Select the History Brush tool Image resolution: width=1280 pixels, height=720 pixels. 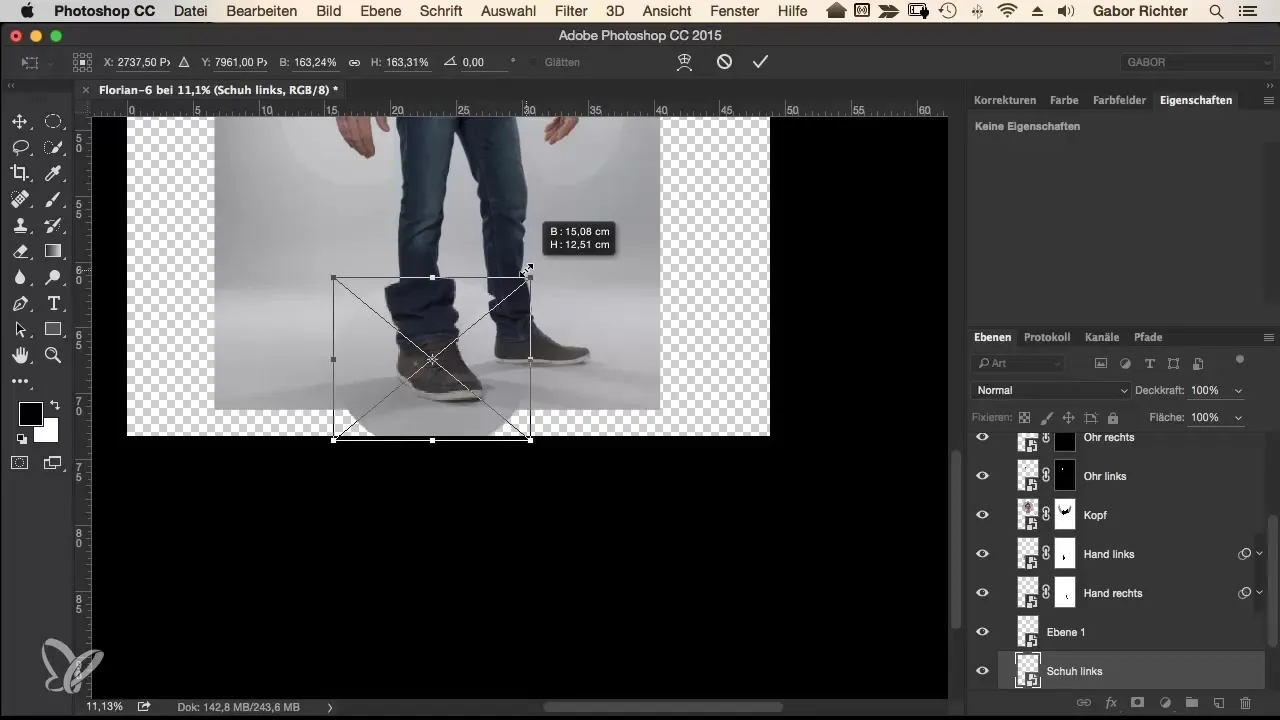[x=53, y=225]
